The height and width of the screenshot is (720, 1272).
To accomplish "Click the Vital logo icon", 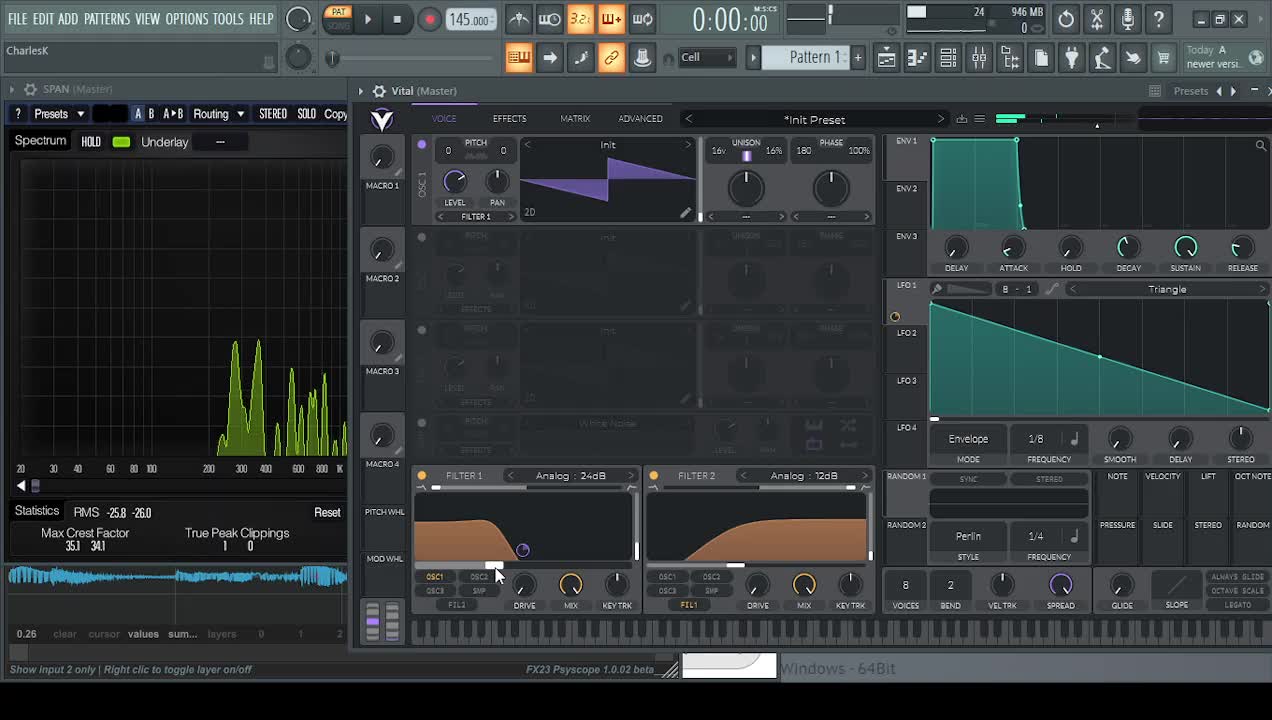I will pos(381,120).
